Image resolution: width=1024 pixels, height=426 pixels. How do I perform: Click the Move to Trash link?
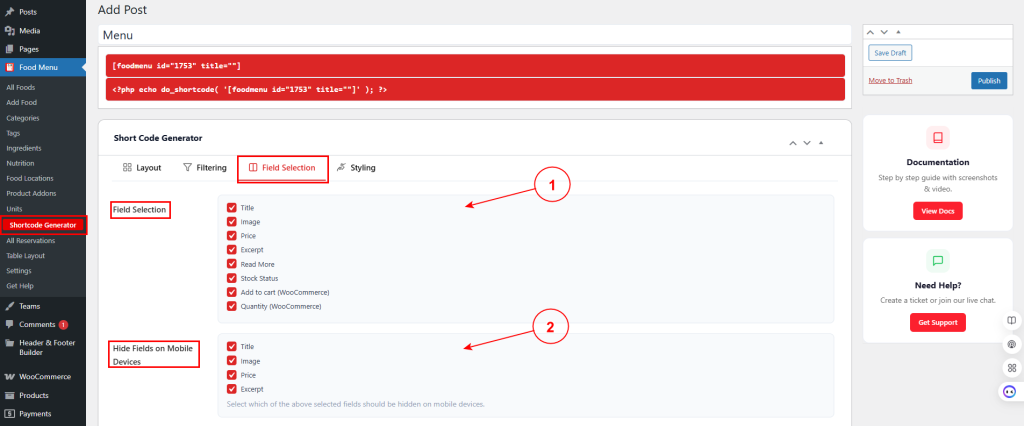pos(890,80)
